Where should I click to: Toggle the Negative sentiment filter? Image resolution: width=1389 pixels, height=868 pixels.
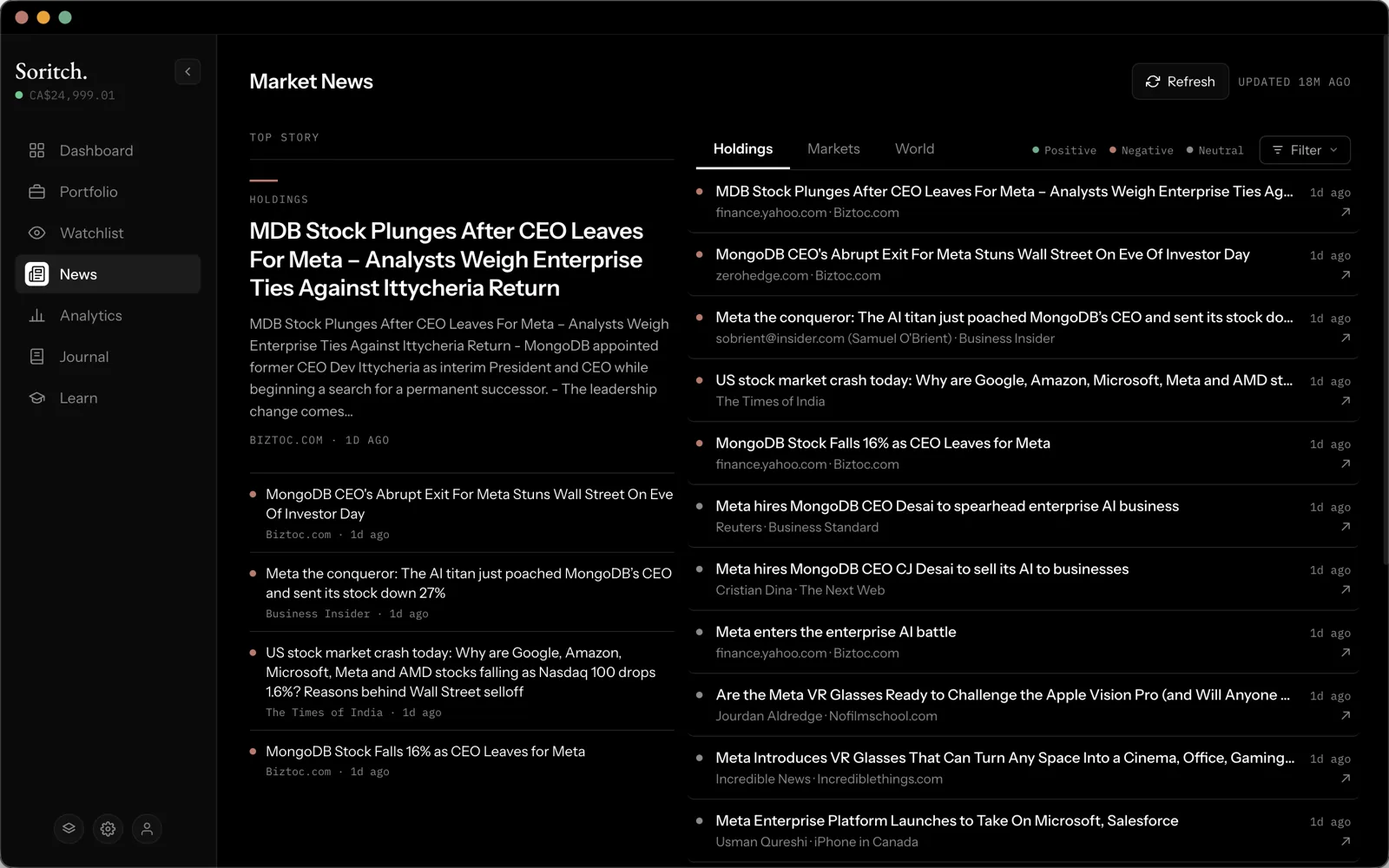point(1142,150)
